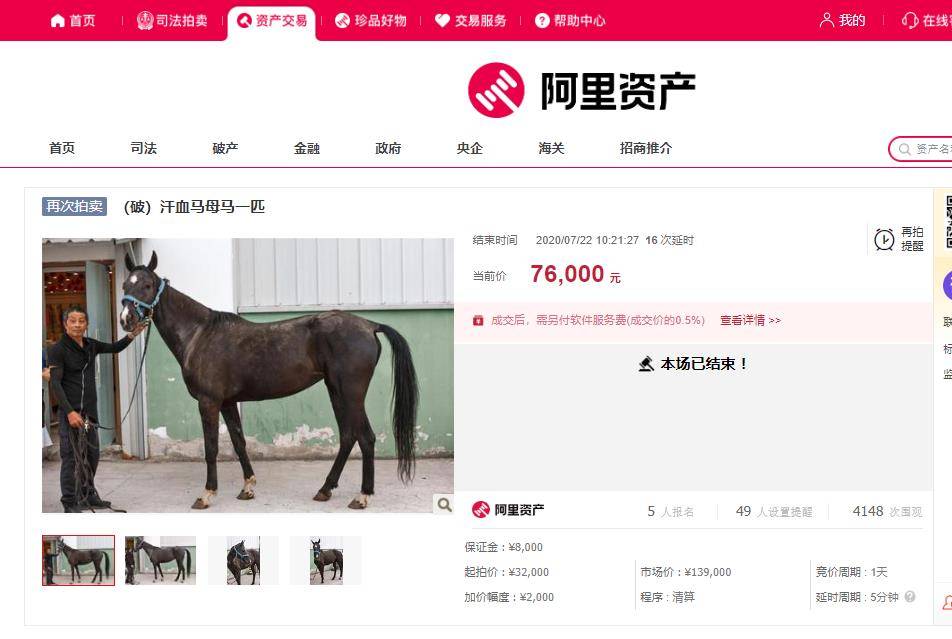Select the fourth horse thumbnail
Viewport: 952px width, 639px height.
[x=326, y=560]
